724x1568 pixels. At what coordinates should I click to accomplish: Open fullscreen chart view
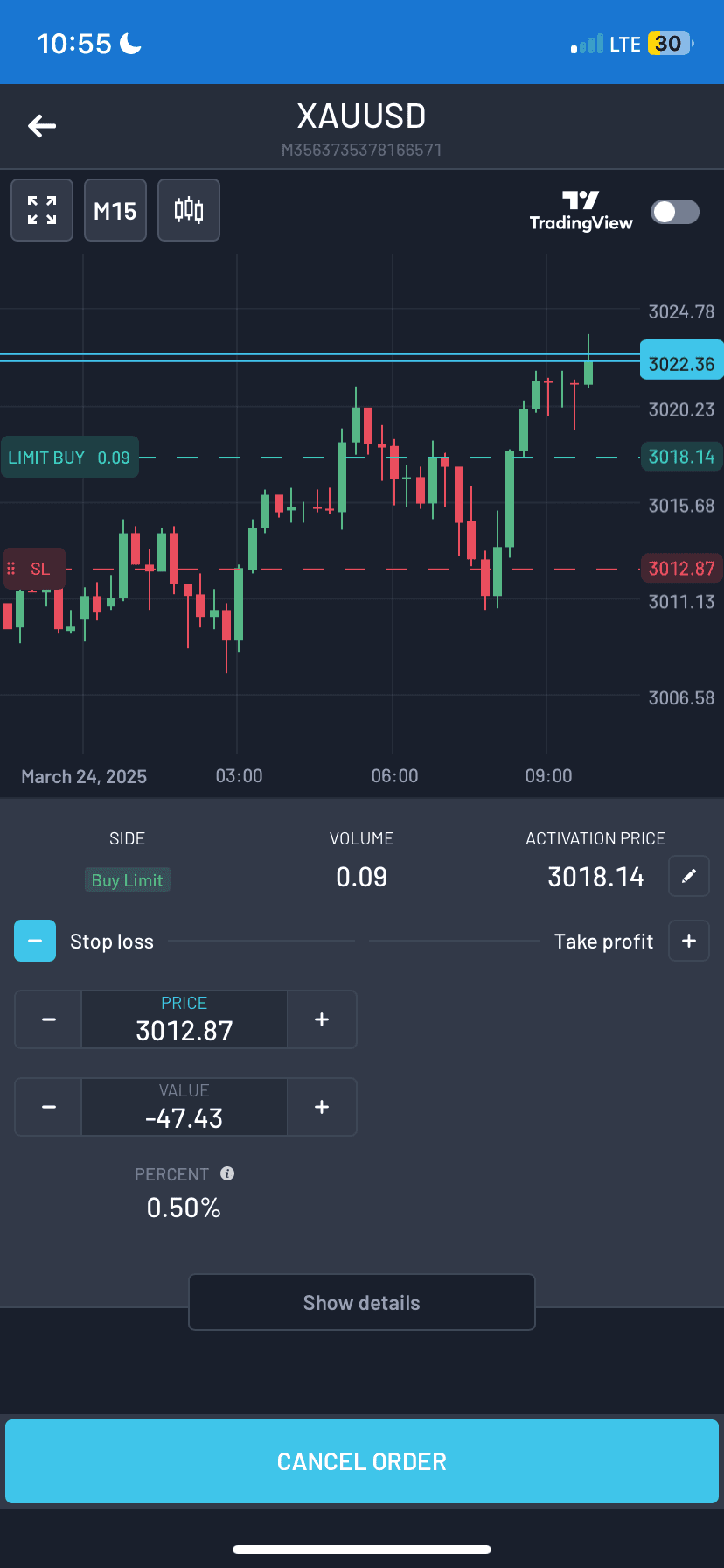[42, 210]
